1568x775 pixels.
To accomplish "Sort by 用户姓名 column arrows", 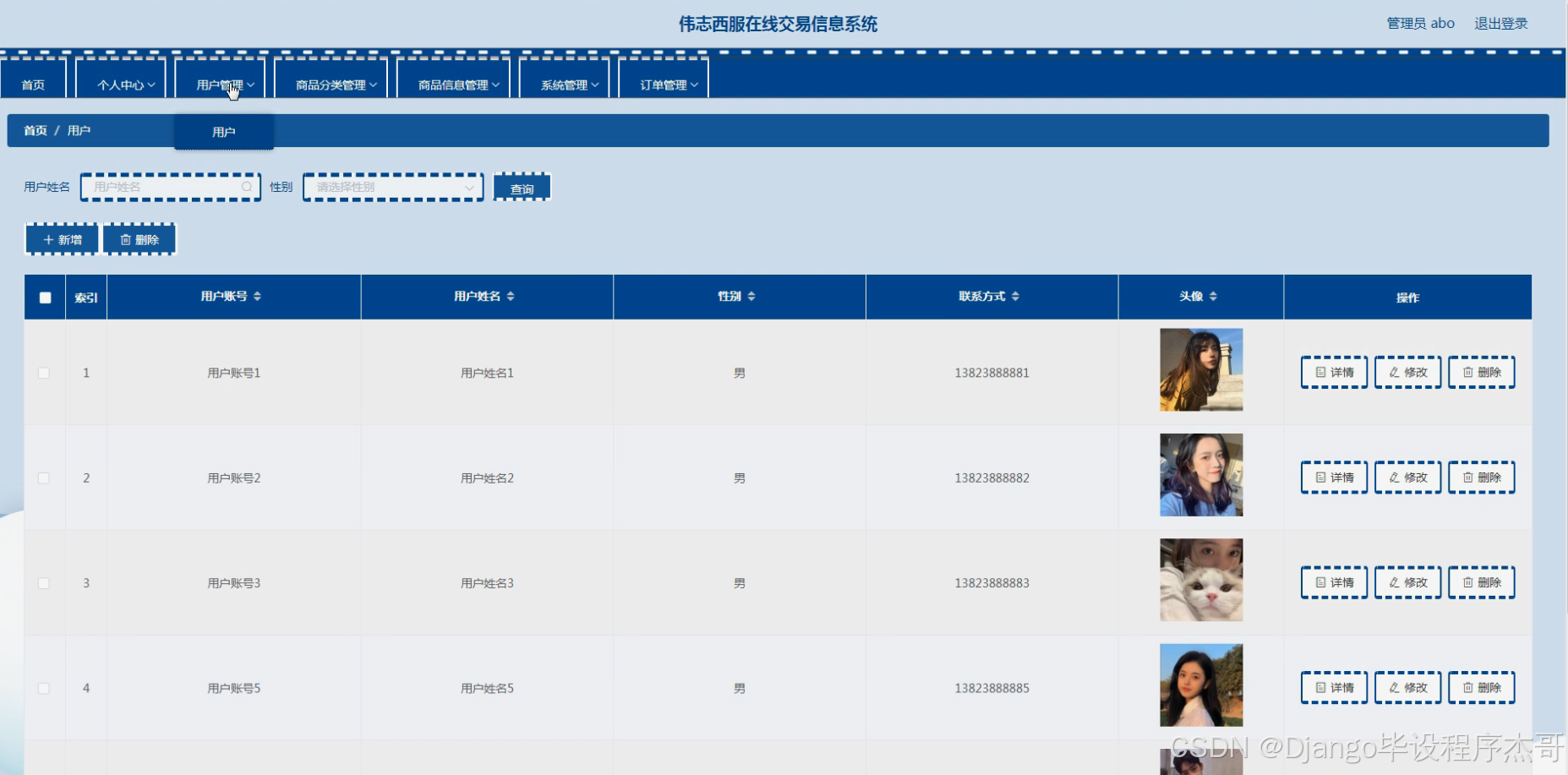I will 511,297.
